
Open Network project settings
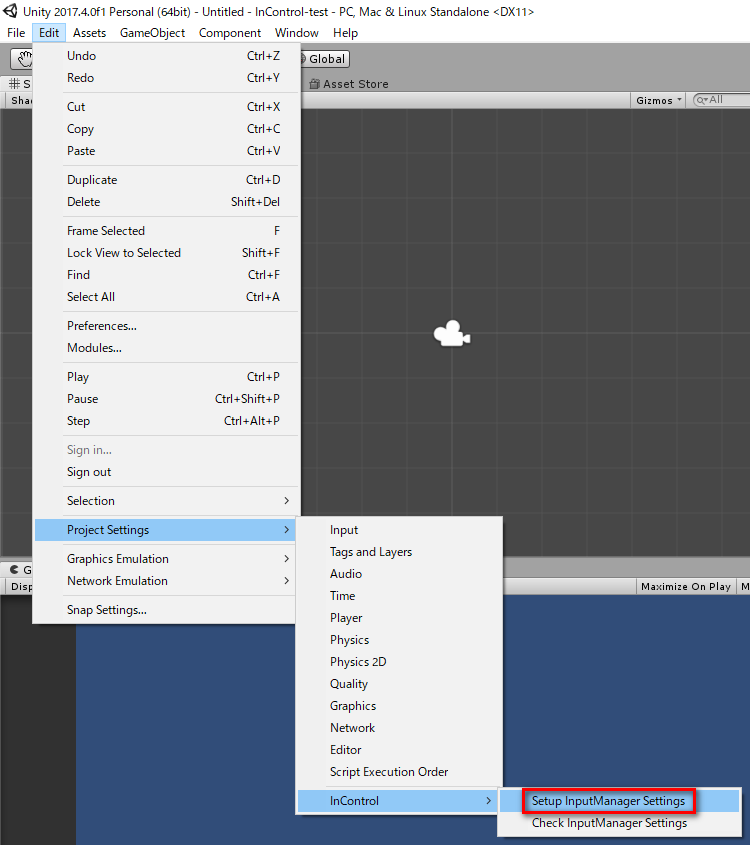399,729
